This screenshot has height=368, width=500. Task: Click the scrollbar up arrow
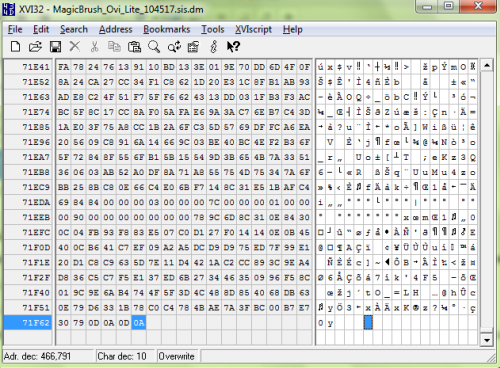point(487,65)
